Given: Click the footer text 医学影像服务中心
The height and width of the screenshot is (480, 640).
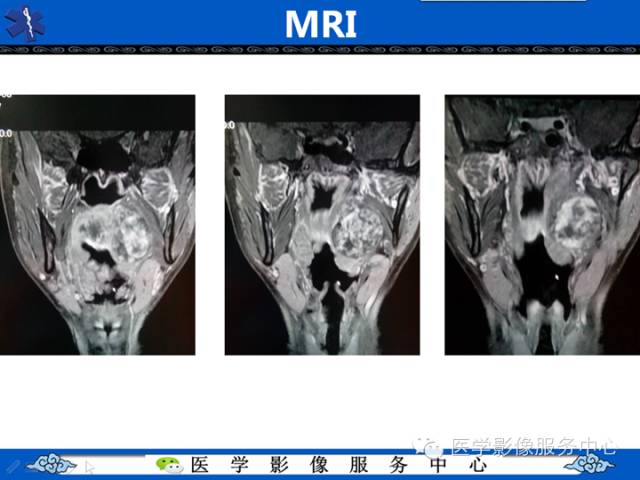Looking at the screenshot, I should point(339,465).
